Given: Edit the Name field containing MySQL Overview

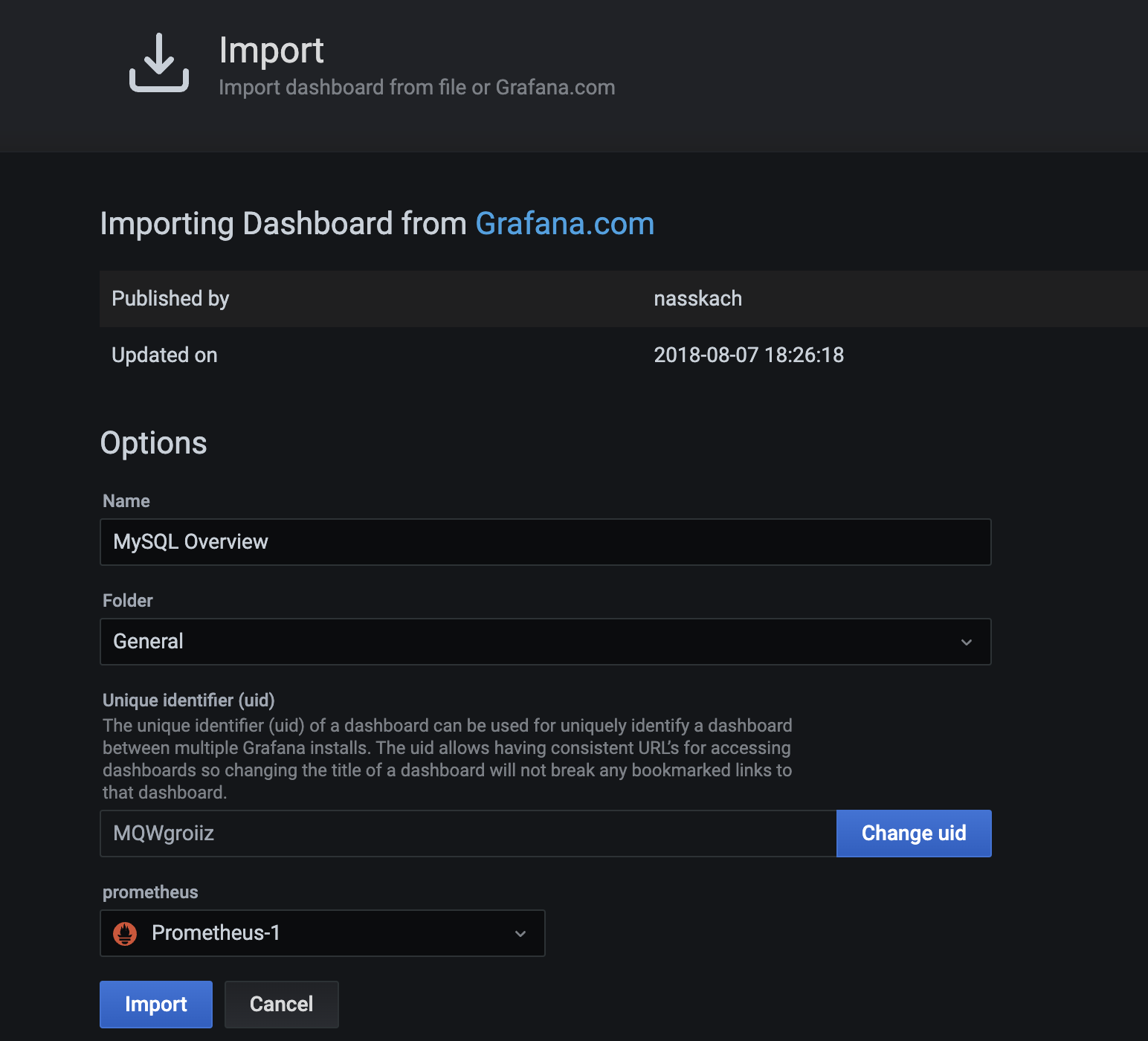Looking at the screenshot, I should pyautogui.click(x=546, y=542).
